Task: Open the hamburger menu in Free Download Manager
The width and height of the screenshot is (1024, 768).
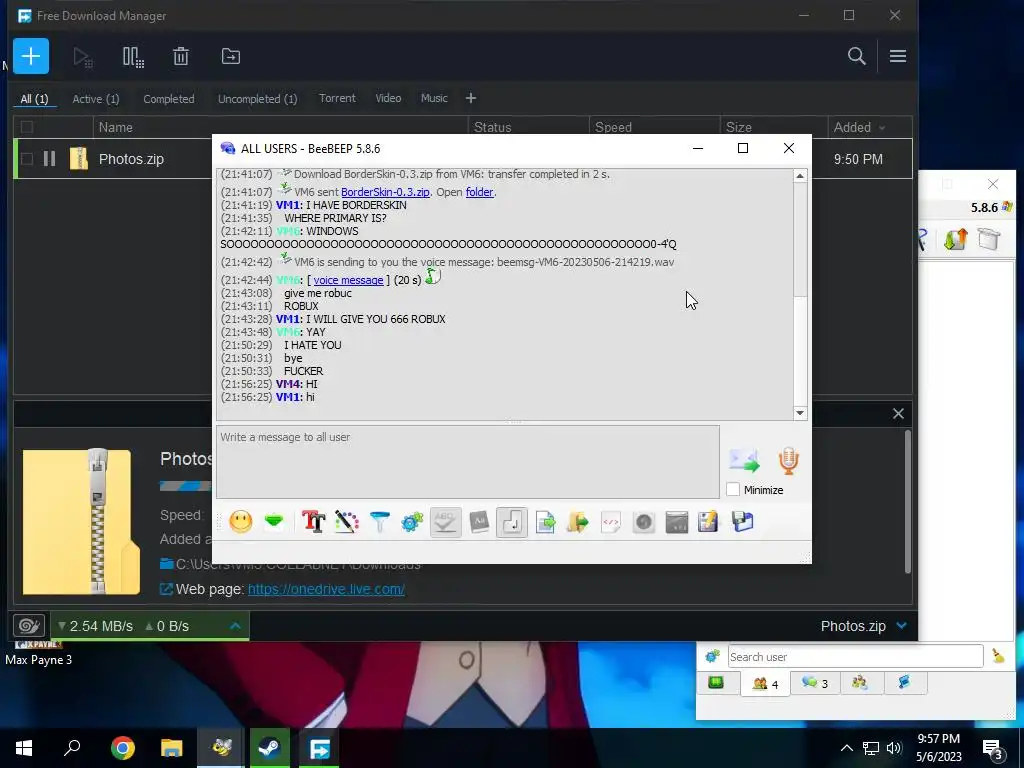Action: point(897,56)
